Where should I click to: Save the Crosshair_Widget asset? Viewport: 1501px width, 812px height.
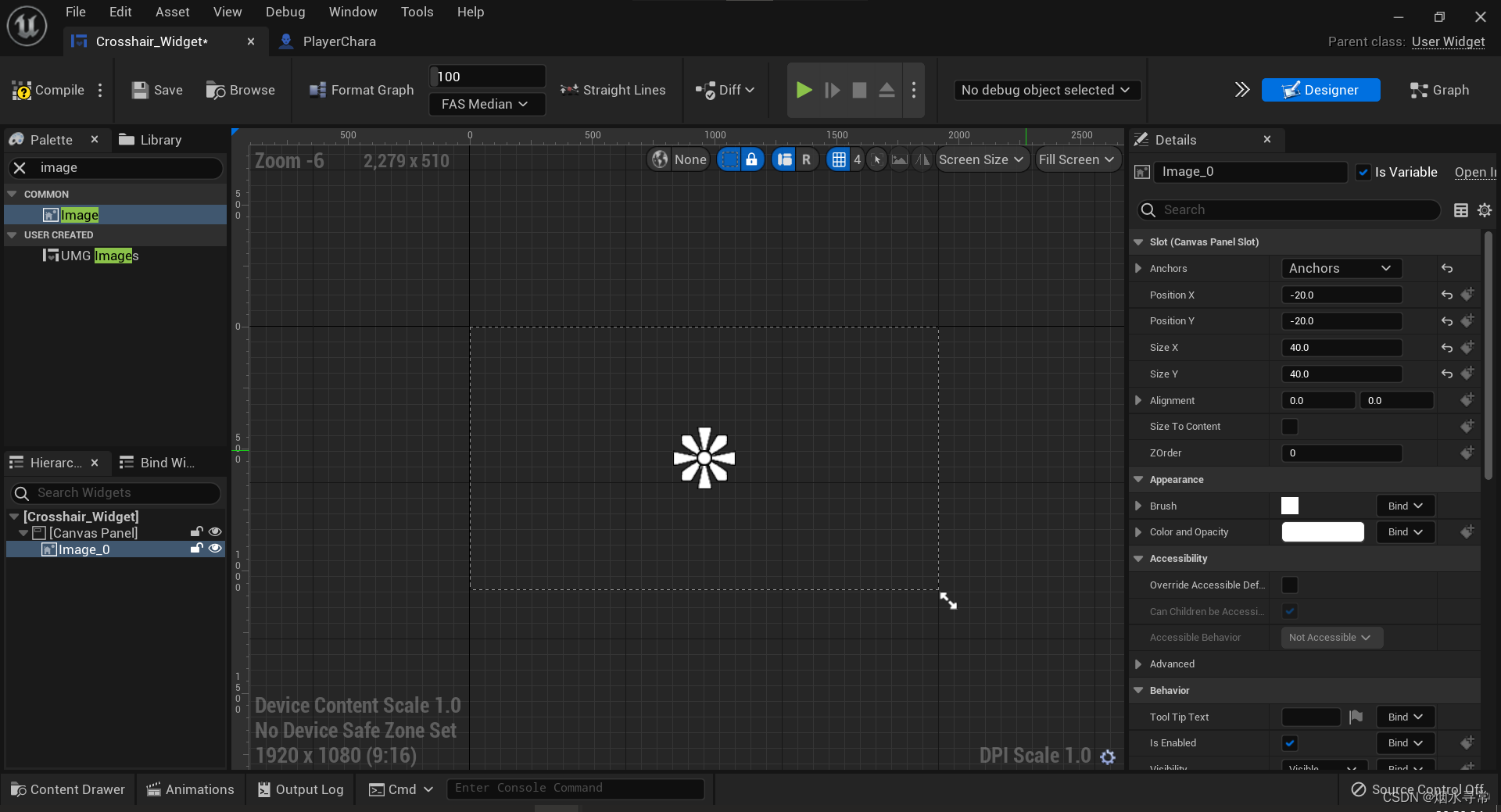tap(156, 90)
